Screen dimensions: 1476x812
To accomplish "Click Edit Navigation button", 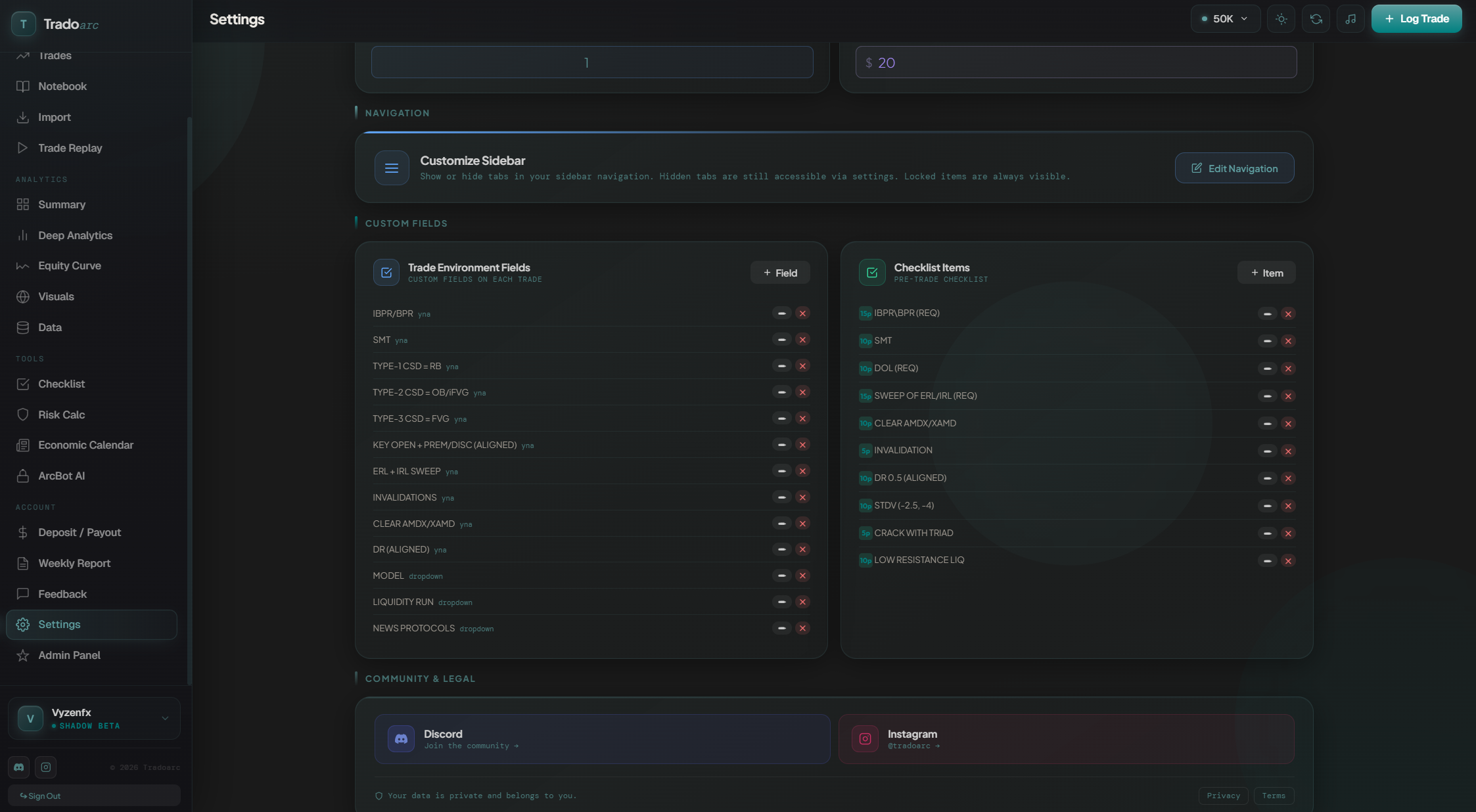I will pos(1234,168).
